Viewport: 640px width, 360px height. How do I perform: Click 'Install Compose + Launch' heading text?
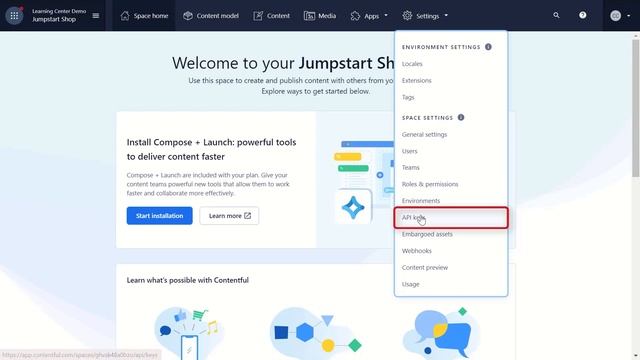coord(211,149)
